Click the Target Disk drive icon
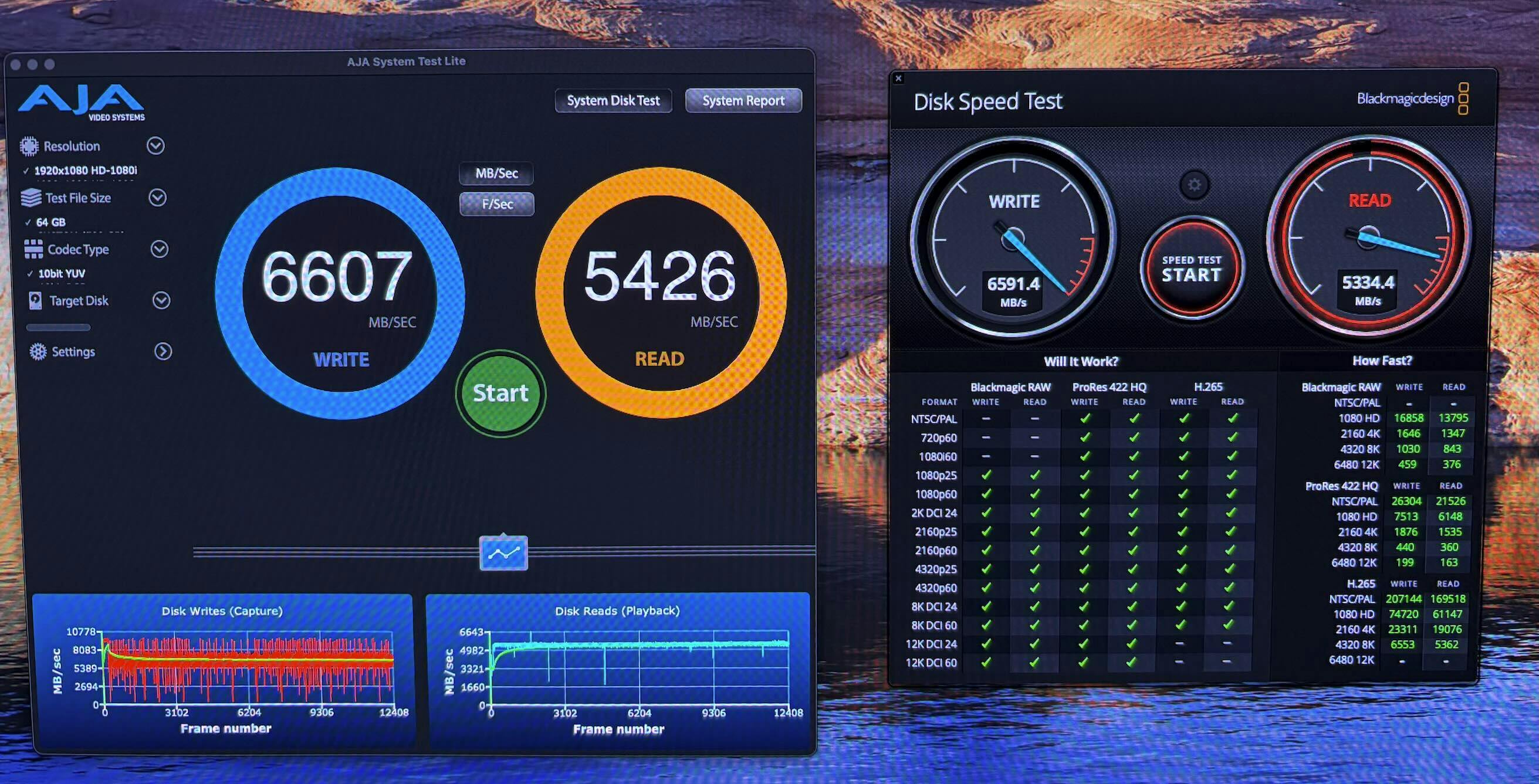Image resolution: width=1539 pixels, height=784 pixels. tap(35, 300)
